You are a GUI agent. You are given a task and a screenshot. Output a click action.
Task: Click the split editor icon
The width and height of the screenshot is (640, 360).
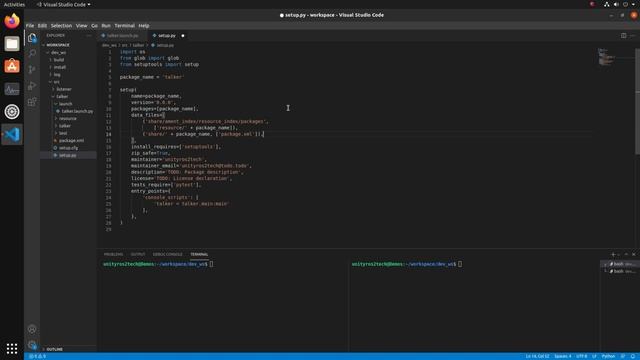[x=623, y=36]
